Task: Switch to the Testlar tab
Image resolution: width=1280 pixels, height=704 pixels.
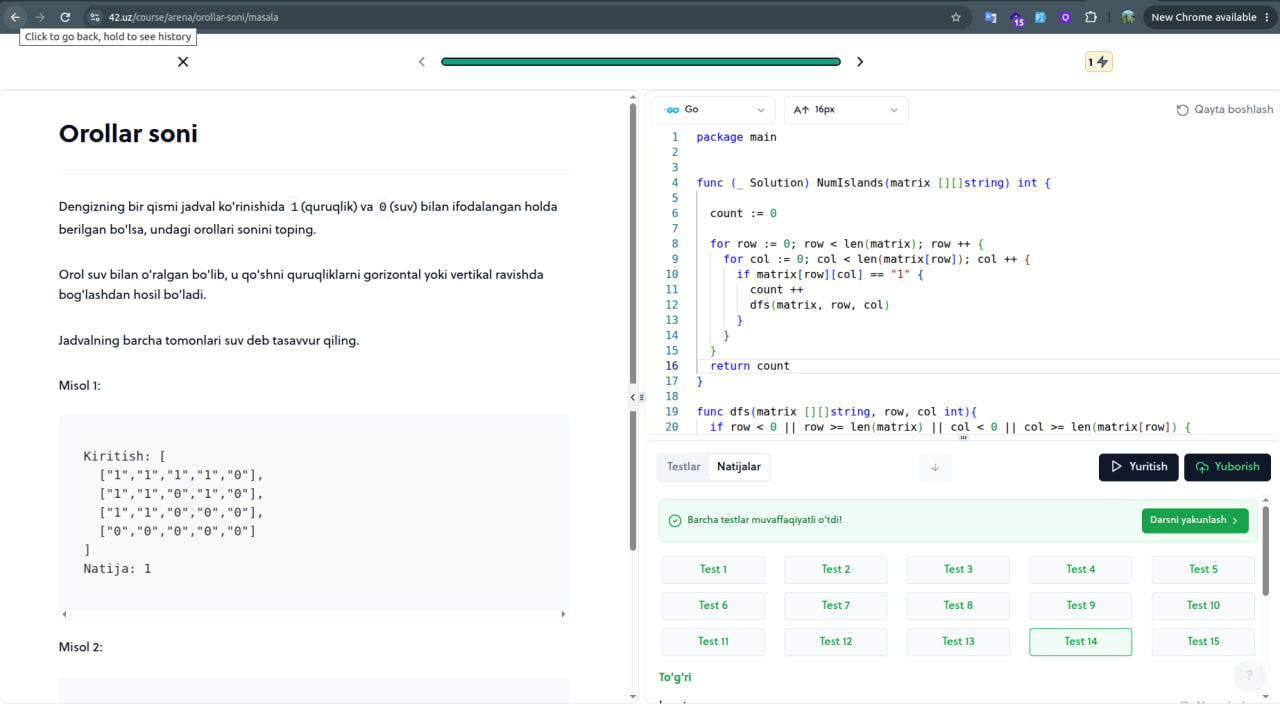Action: pyautogui.click(x=684, y=467)
